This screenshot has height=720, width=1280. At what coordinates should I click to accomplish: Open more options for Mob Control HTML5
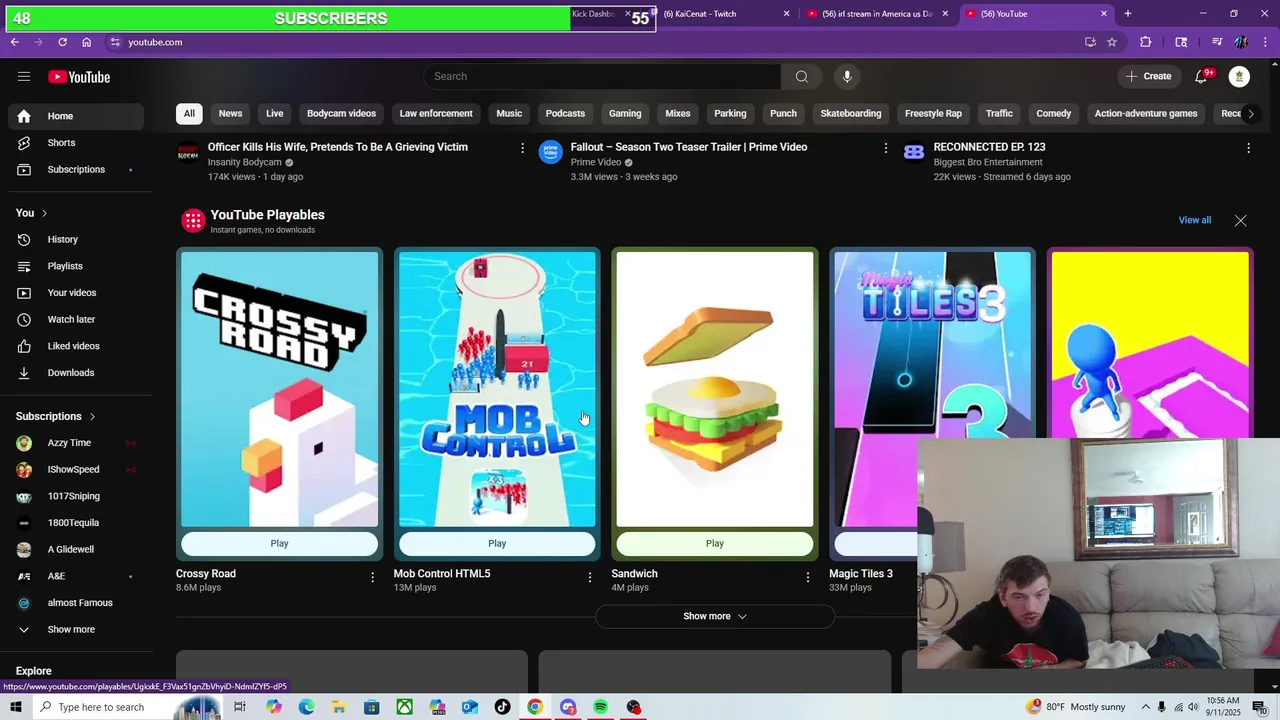point(590,577)
